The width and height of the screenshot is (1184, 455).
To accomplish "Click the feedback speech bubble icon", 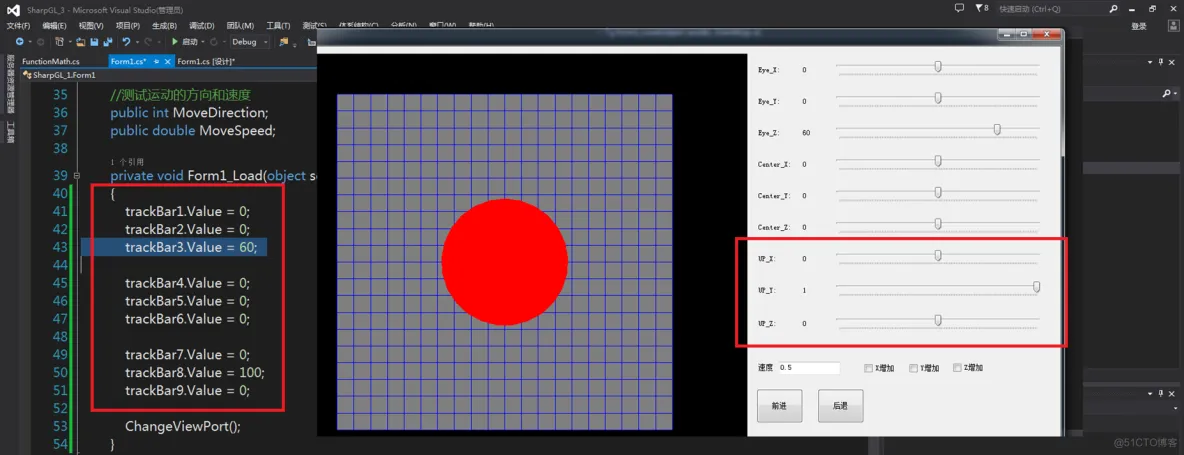I will point(959,8).
